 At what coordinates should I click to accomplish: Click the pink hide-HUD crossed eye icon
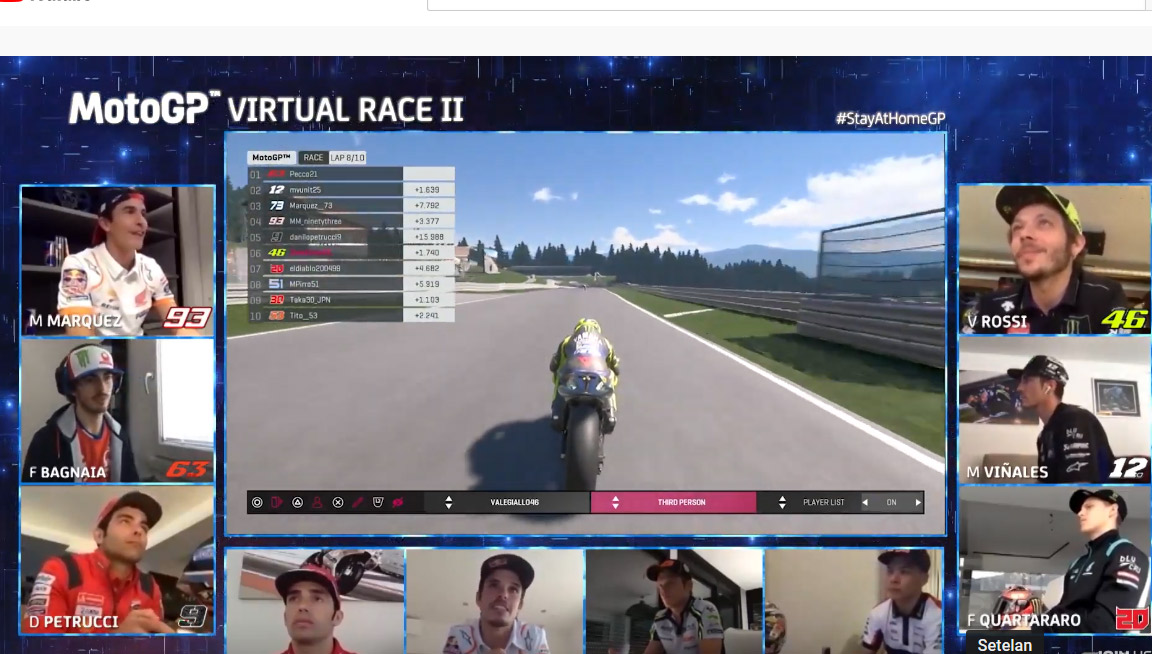click(x=398, y=503)
